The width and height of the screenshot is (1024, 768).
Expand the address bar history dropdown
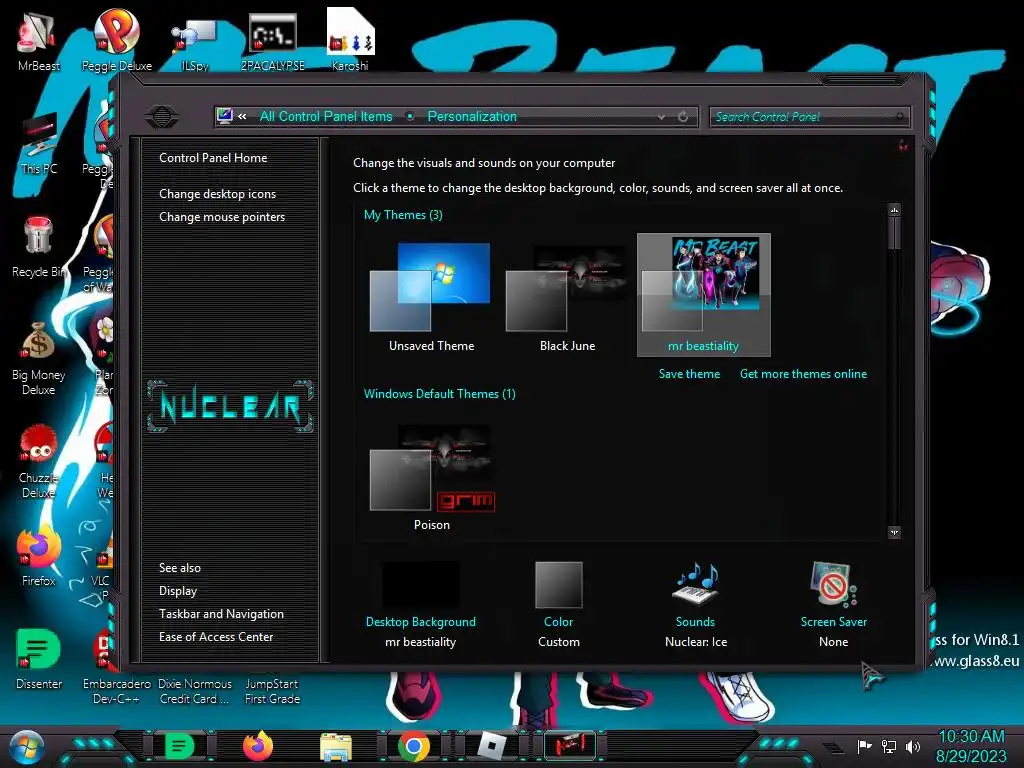[662, 117]
